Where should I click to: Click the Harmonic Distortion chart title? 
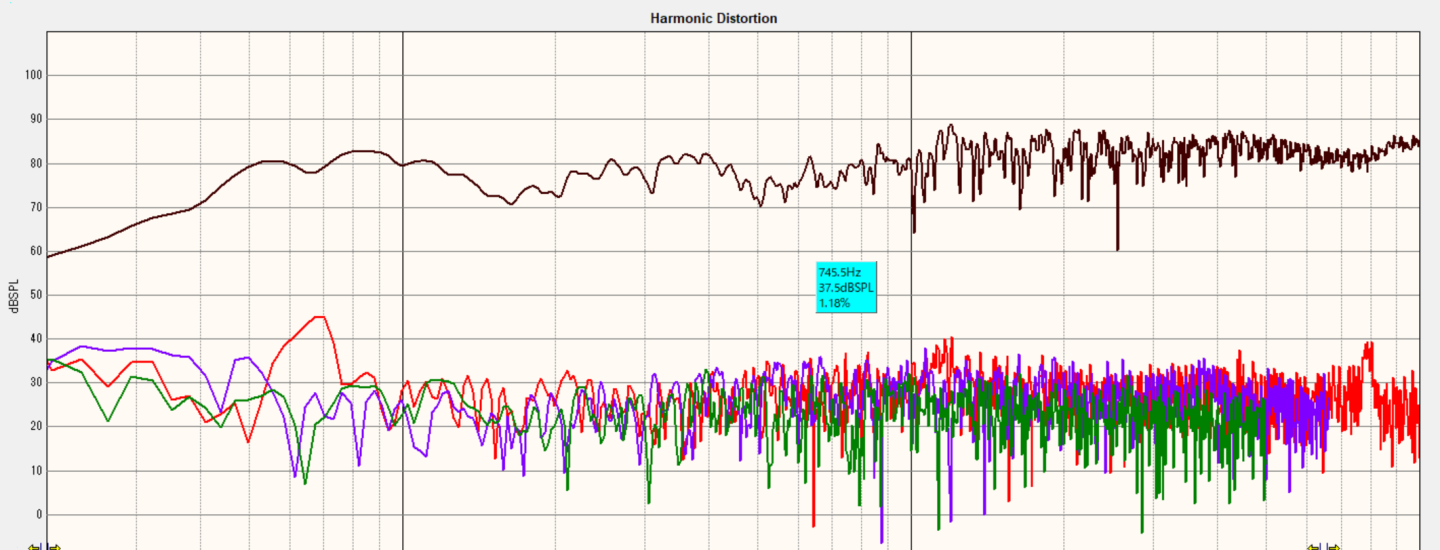pyautogui.click(x=713, y=18)
